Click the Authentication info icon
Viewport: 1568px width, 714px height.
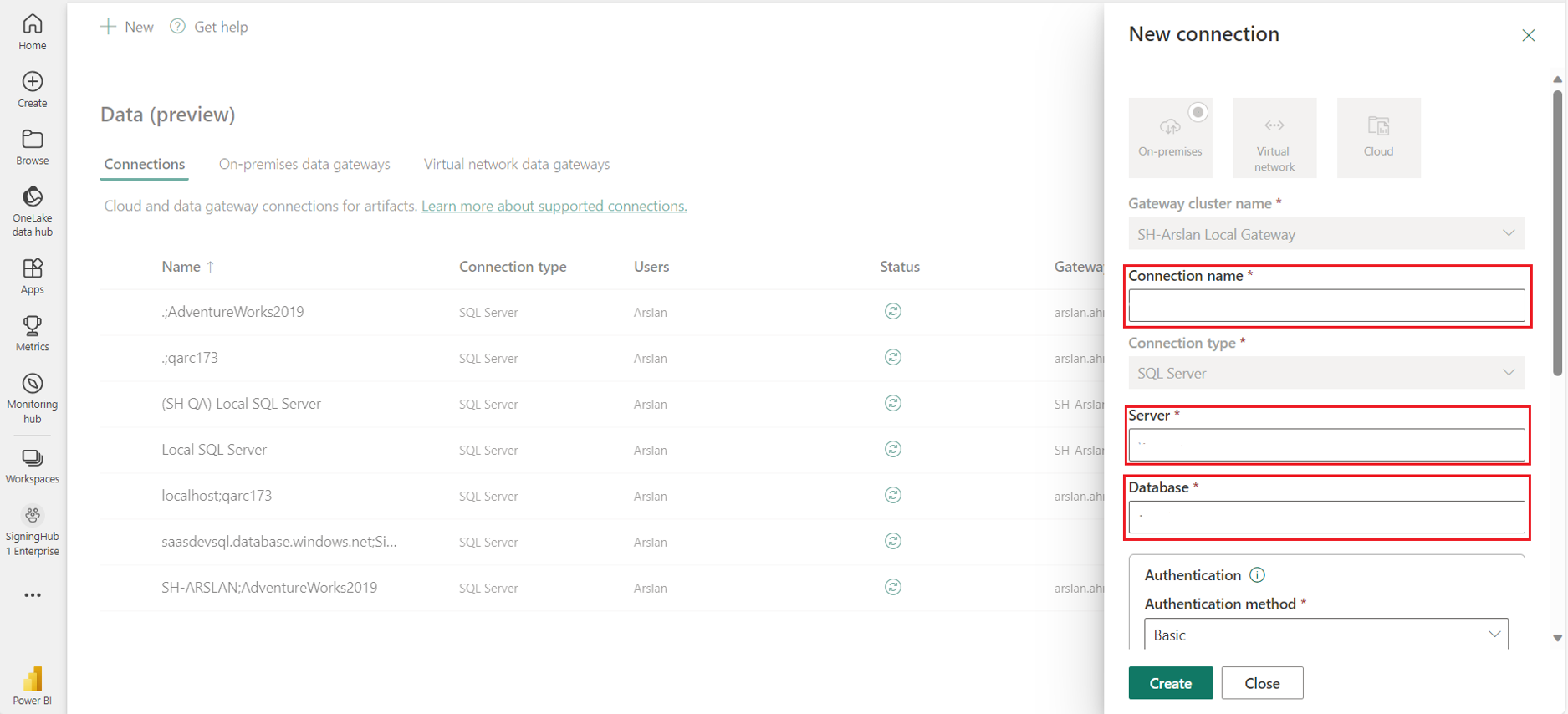pyautogui.click(x=1257, y=574)
